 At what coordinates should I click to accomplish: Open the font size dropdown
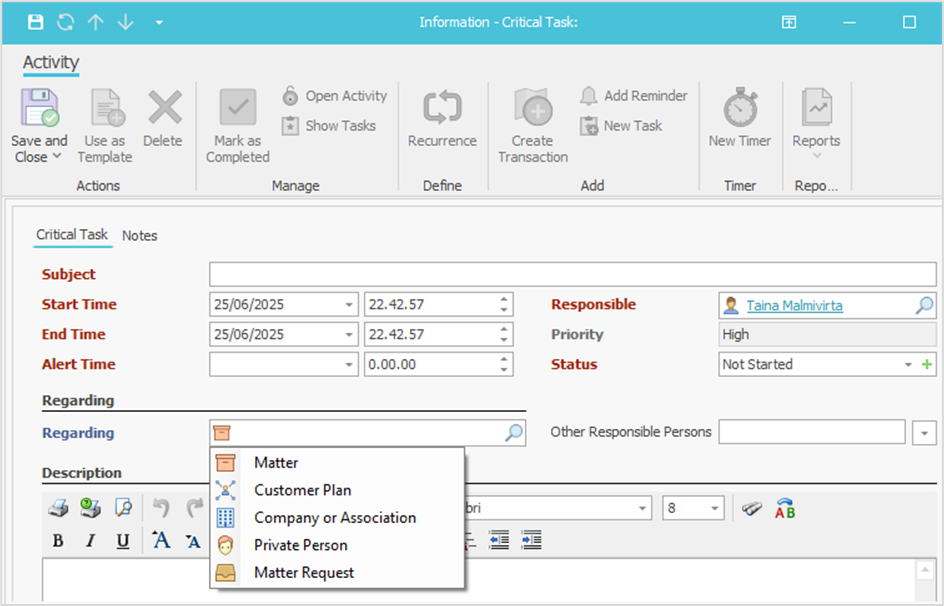click(x=715, y=508)
